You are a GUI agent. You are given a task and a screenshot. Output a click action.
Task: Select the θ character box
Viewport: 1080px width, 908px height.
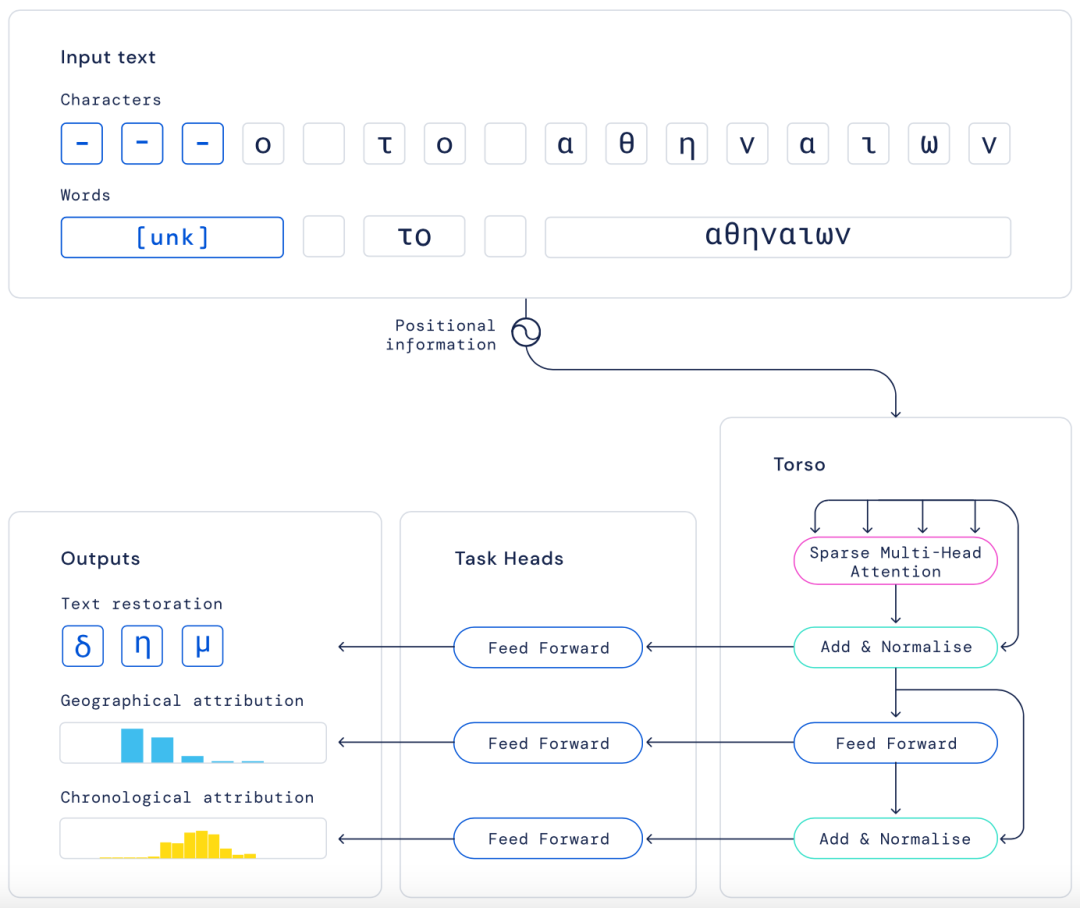tap(626, 144)
